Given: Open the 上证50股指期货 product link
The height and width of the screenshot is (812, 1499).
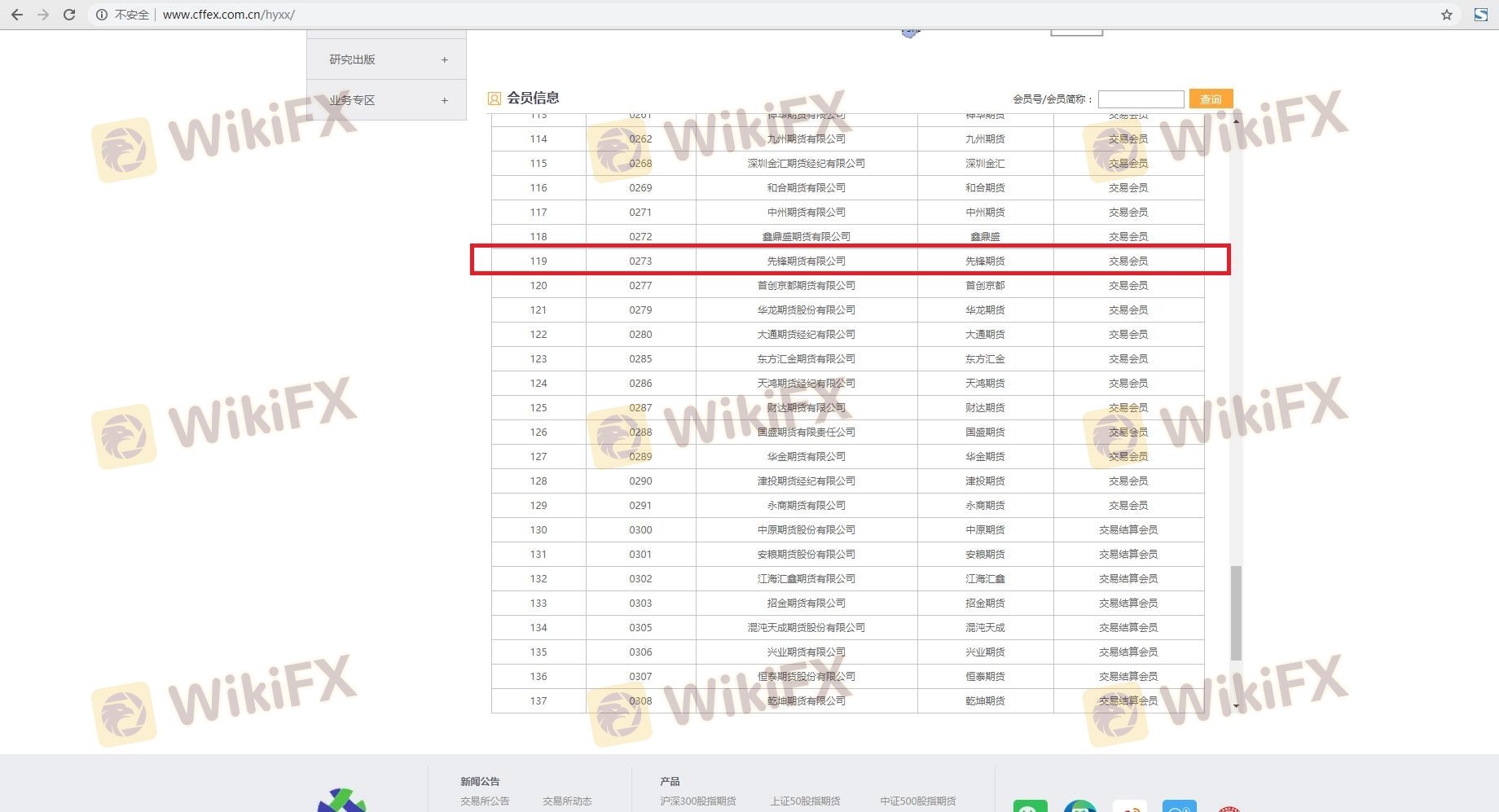Looking at the screenshot, I should click(x=805, y=801).
